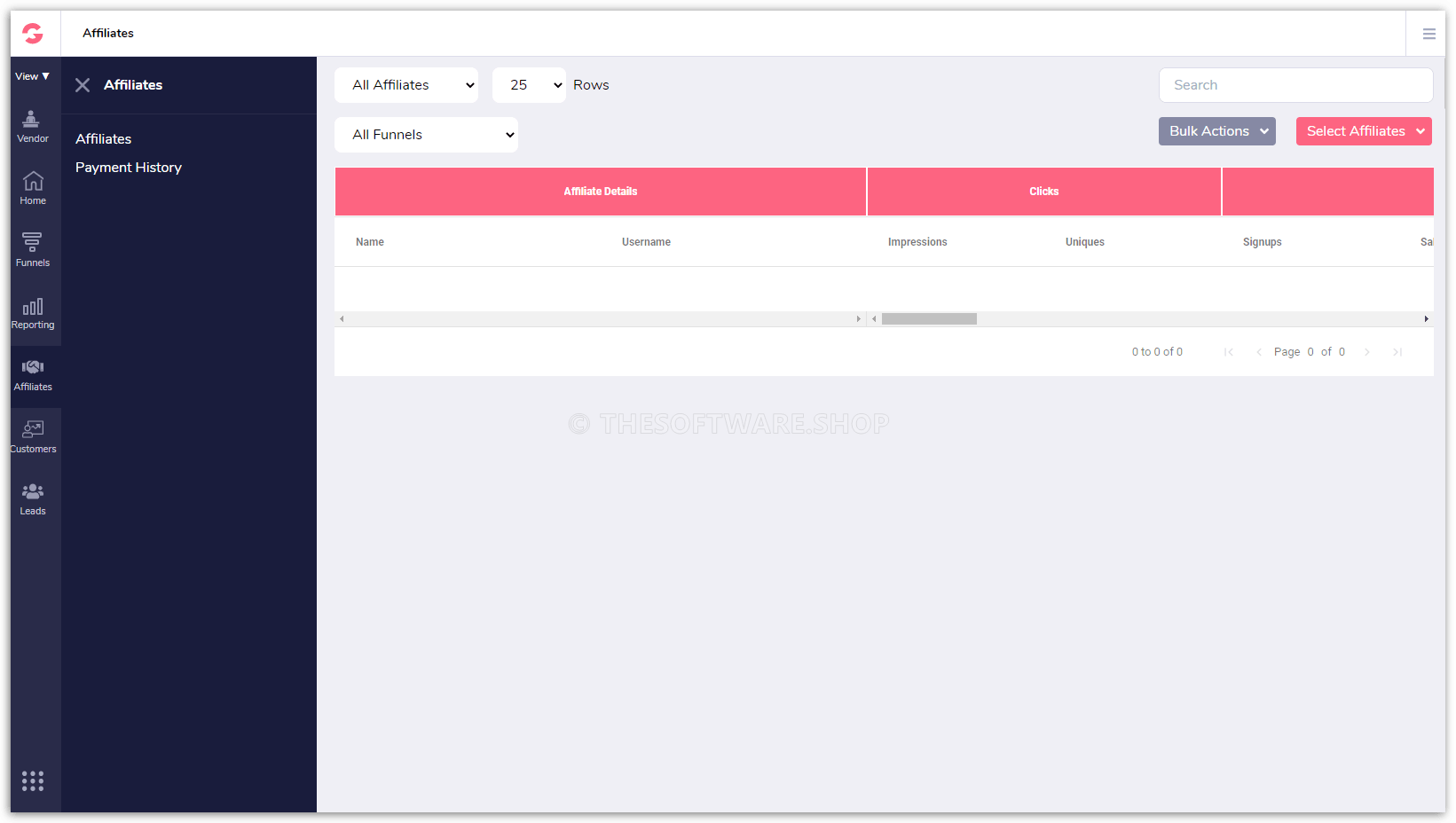The image size is (1456, 823).
Task: Open the app grid launcher at sidebar bottom
Action: click(x=33, y=780)
